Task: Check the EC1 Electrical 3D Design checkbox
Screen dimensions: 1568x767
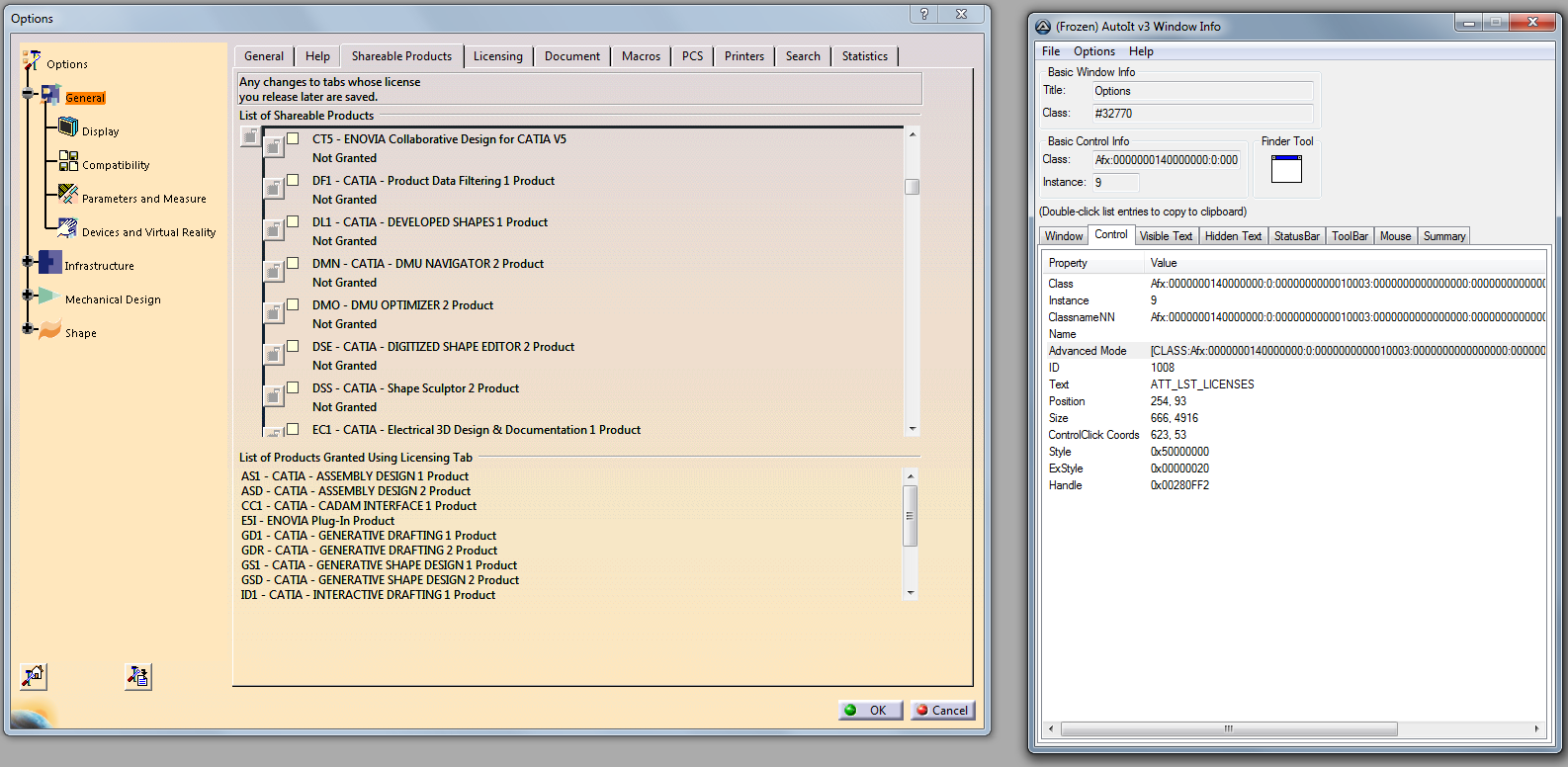Action: tap(293, 429)
